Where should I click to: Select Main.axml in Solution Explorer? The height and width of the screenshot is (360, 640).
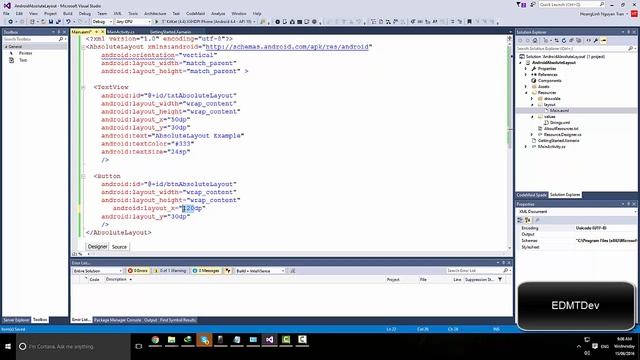(x=559, y=110)
